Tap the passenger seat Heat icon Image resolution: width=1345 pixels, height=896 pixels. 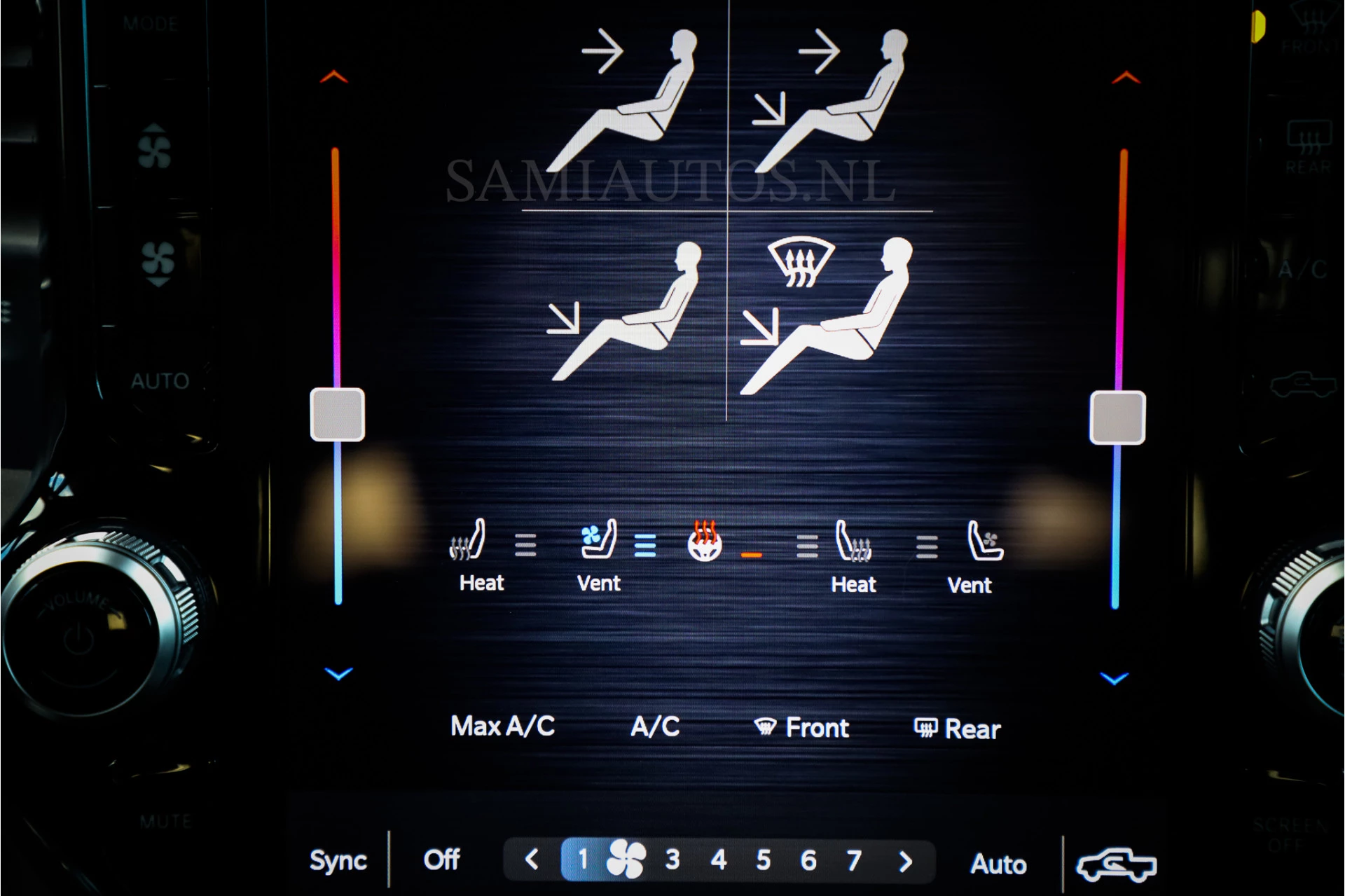(x=853, y=542)
